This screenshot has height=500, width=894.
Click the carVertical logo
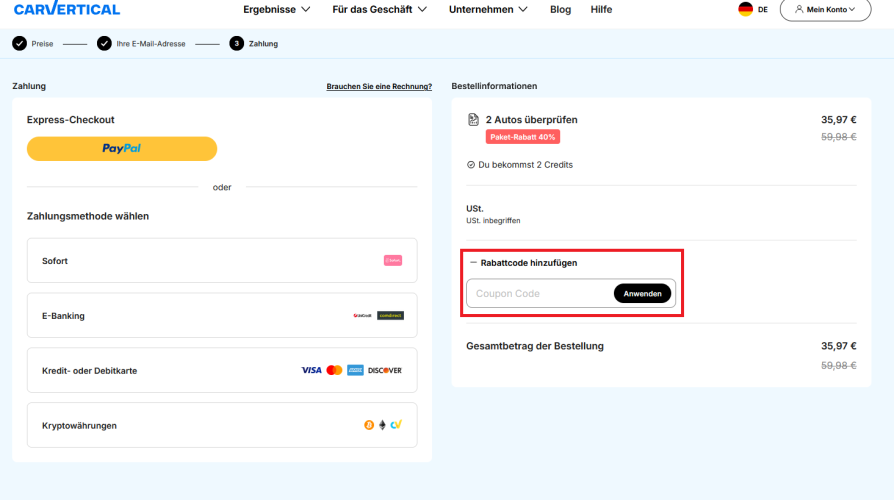[x=67, y=9]
